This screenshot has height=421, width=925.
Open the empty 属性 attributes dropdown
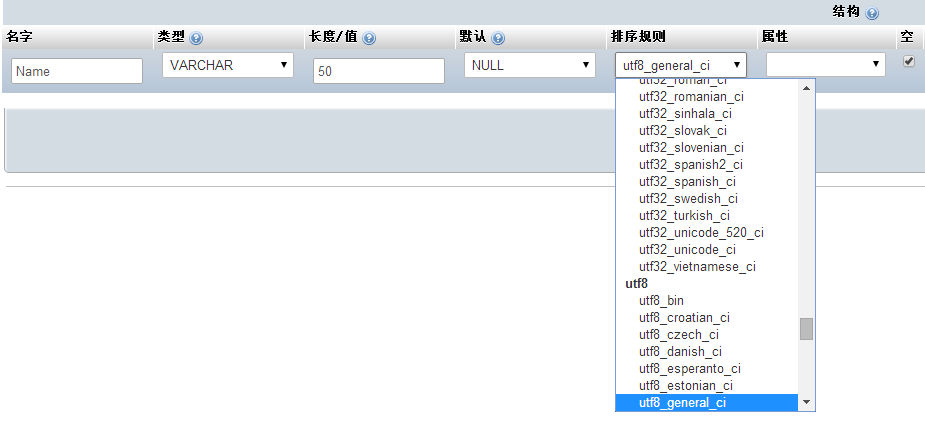(826, 65)
